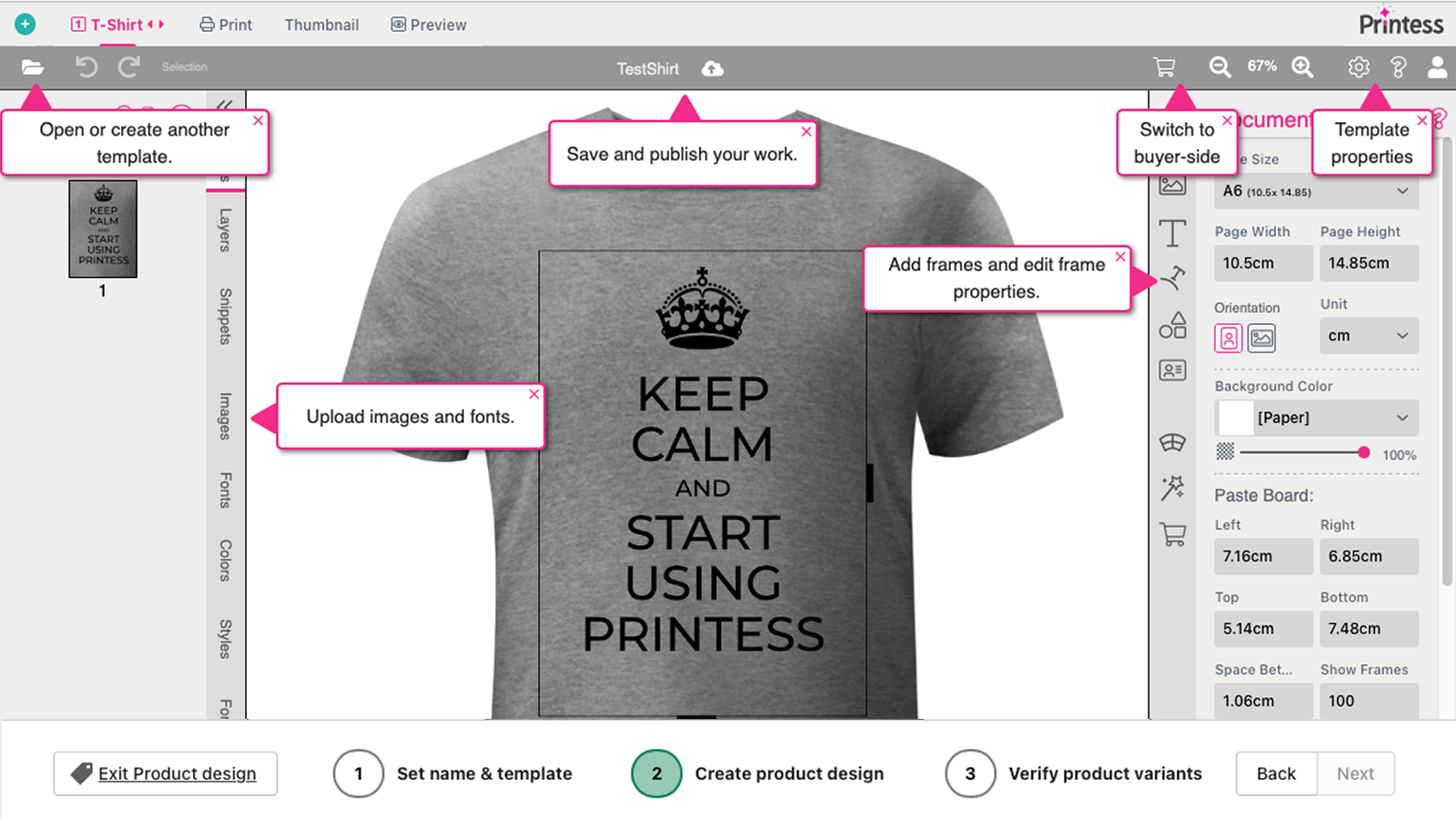Click the background opacity slider handle

(1363, 452)
